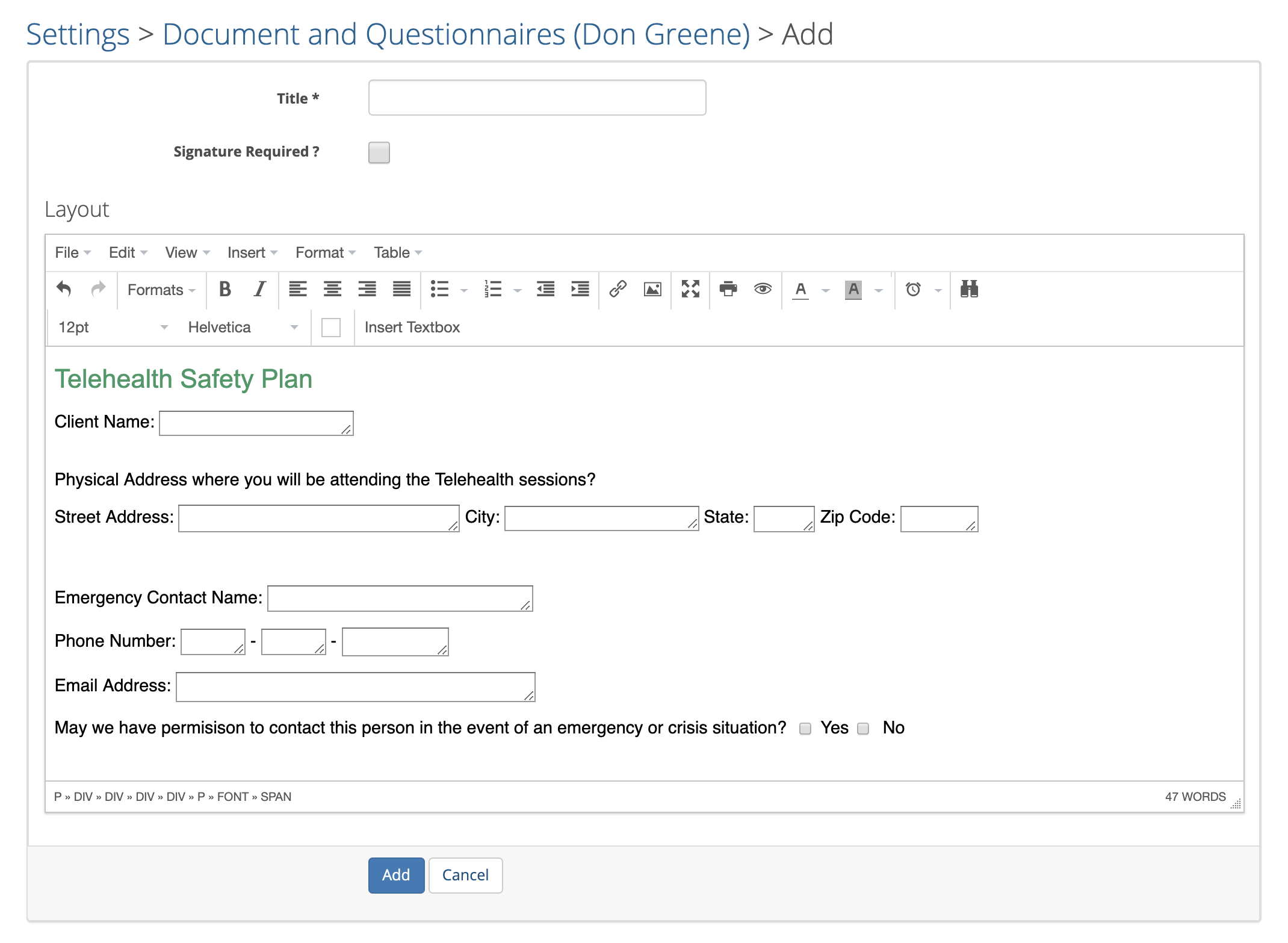
Task: Open the Settings breadcrumb link
Action: pyautogui.click(x=78, y=34)
